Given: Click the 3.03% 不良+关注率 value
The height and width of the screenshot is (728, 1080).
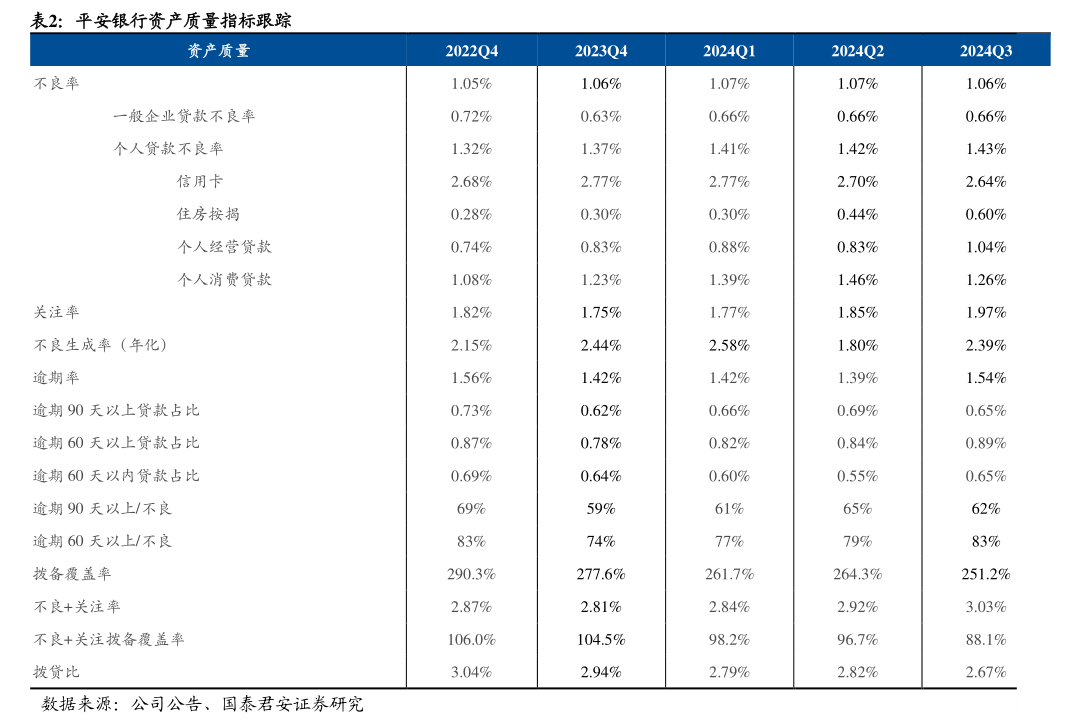Looking at the screenshot, I should click(x=986, y=607).
